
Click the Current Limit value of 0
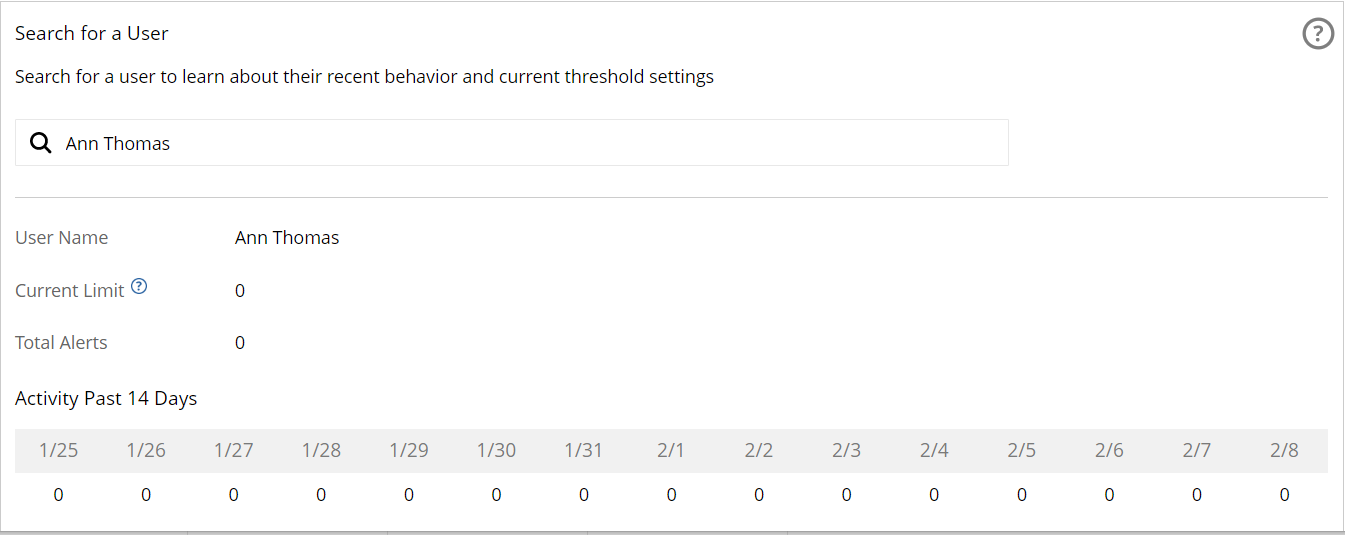pos(240,291)
